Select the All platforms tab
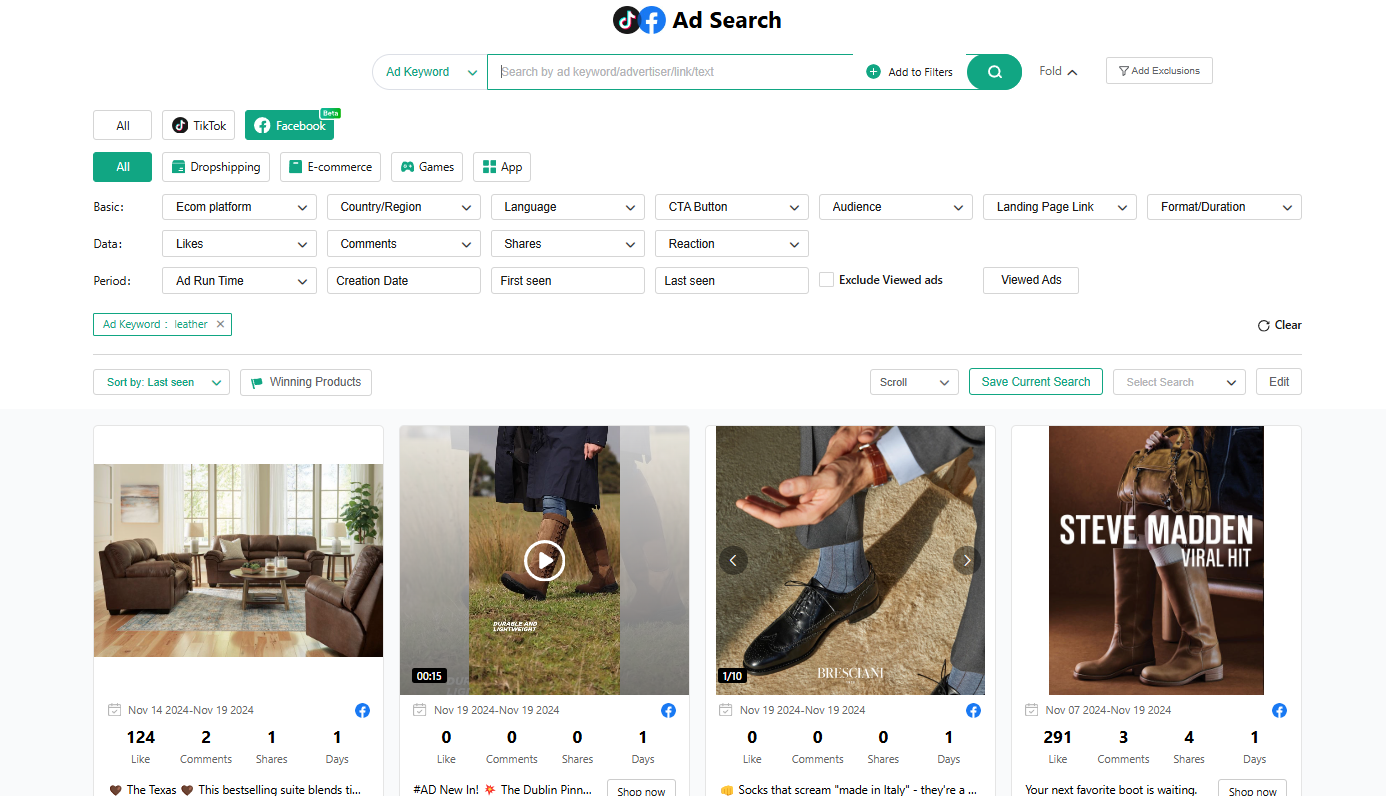 pyautogui.click(x=122, y=126)
